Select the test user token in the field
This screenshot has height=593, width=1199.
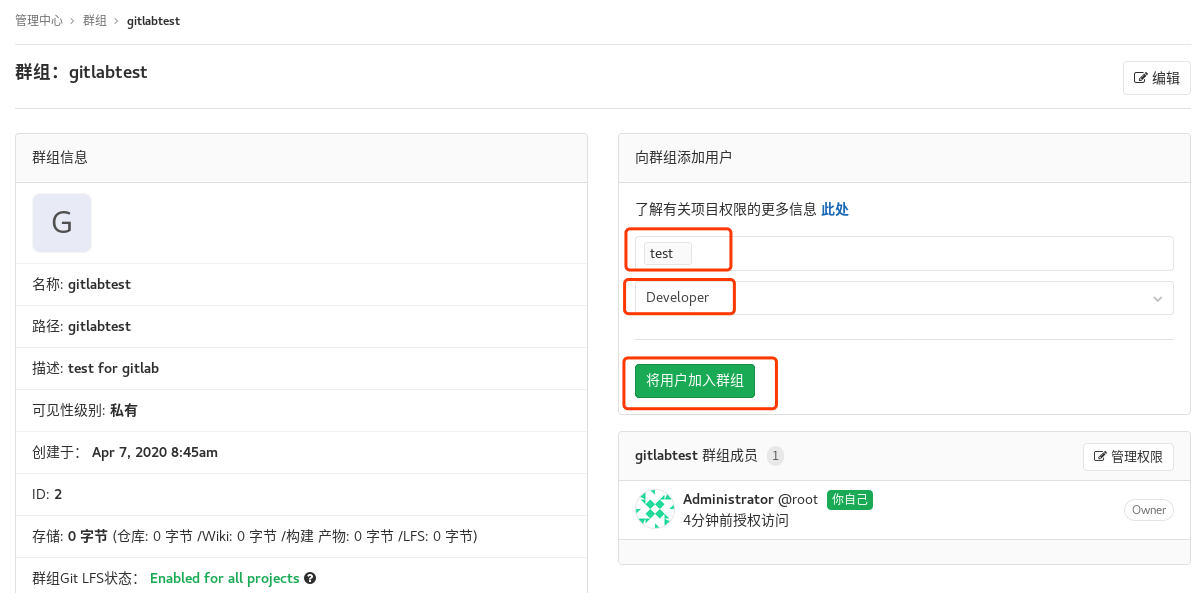coord(663,253)
